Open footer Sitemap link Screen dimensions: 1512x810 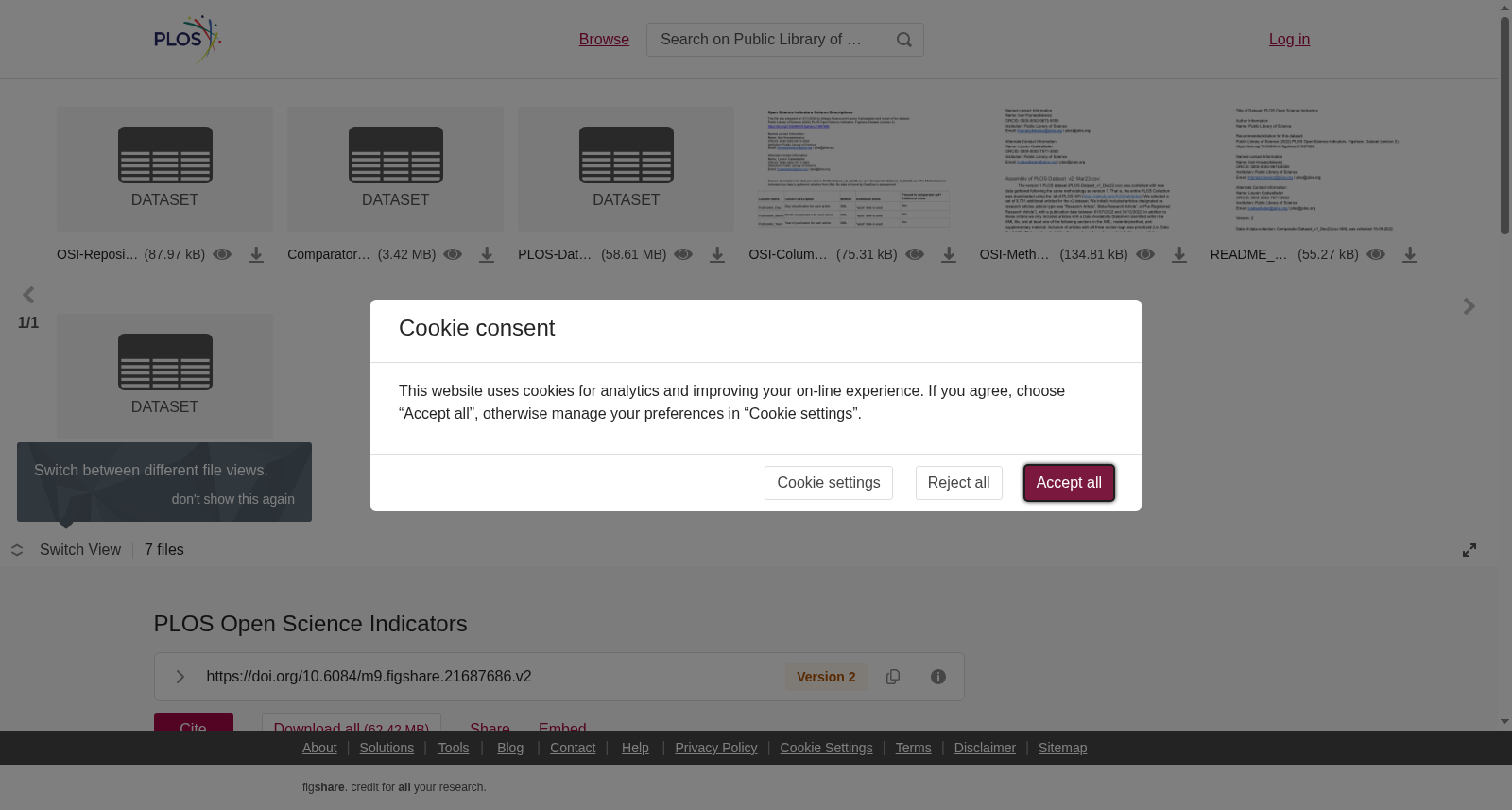point(1063,748)
